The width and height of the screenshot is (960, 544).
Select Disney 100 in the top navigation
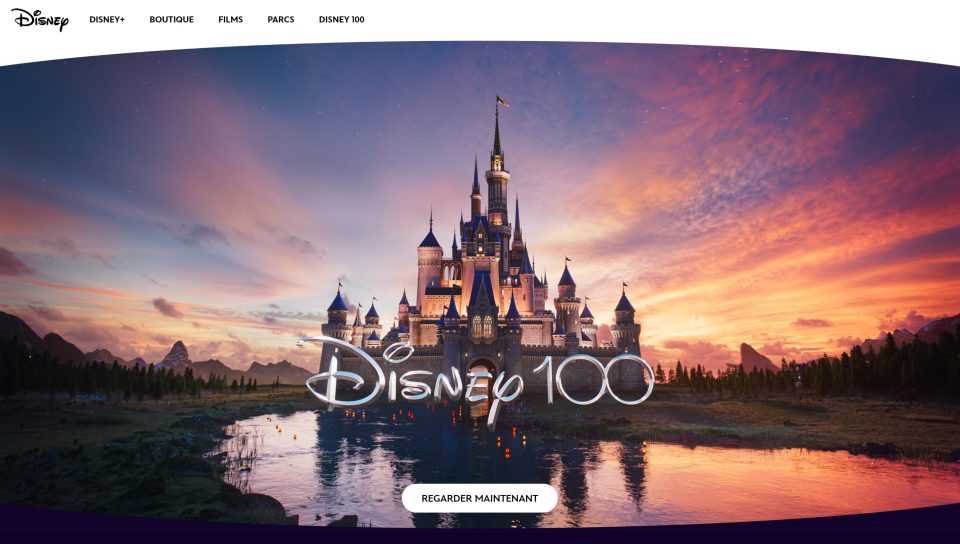coord(342,20)
